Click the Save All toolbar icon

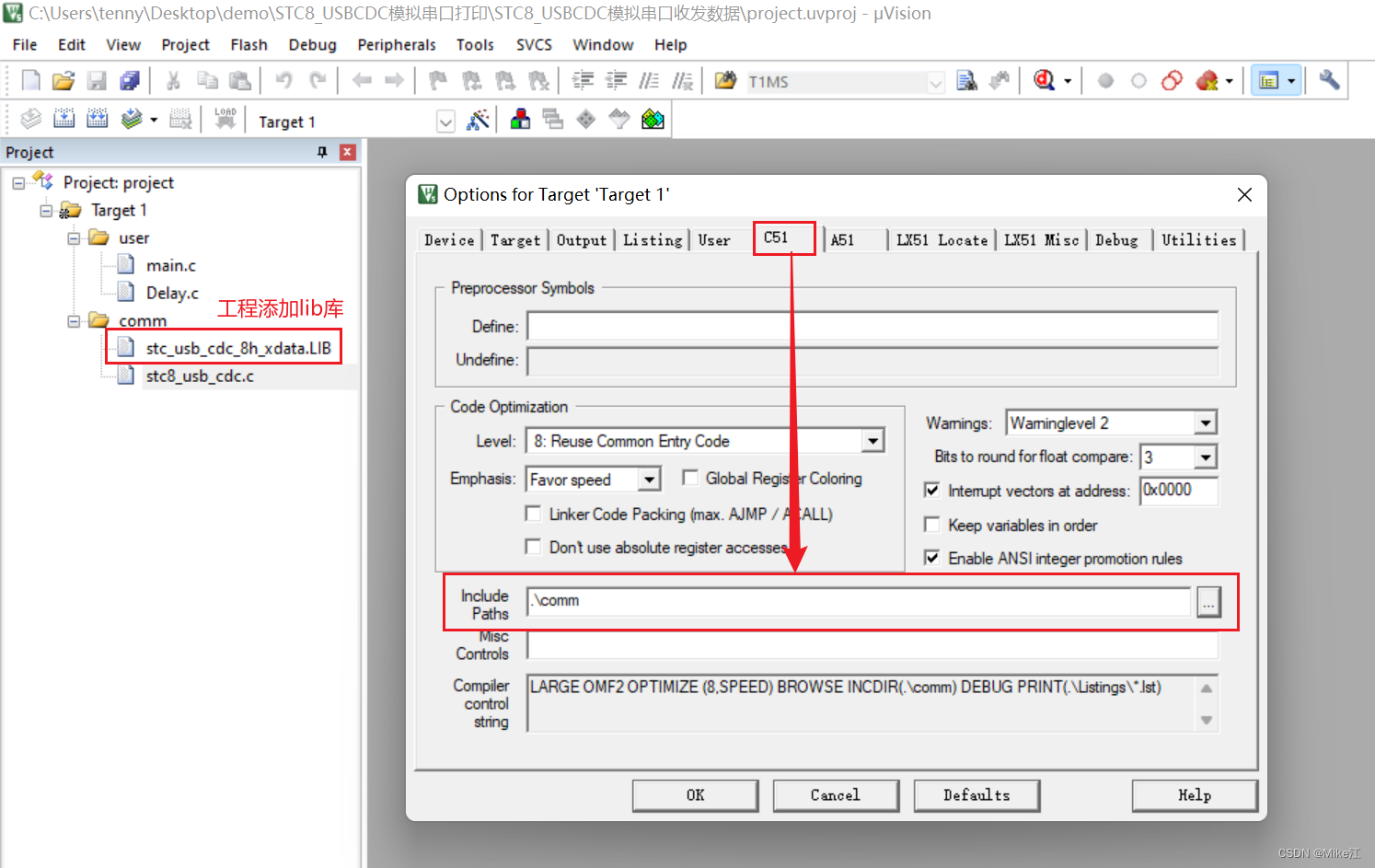pos(130,81)
